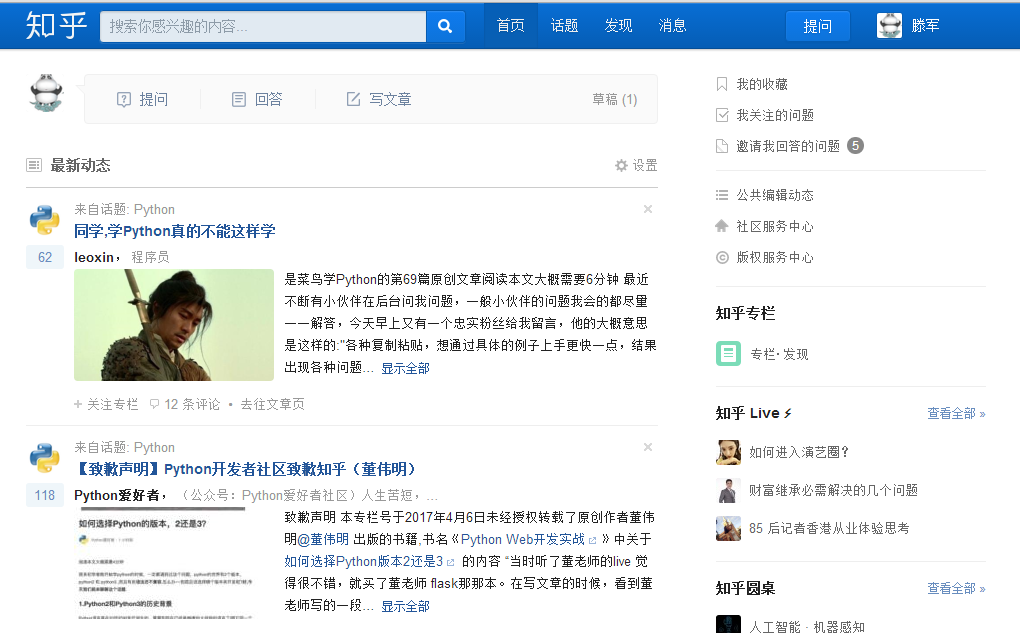Click Python topic icon of first post

coord(45,219)
